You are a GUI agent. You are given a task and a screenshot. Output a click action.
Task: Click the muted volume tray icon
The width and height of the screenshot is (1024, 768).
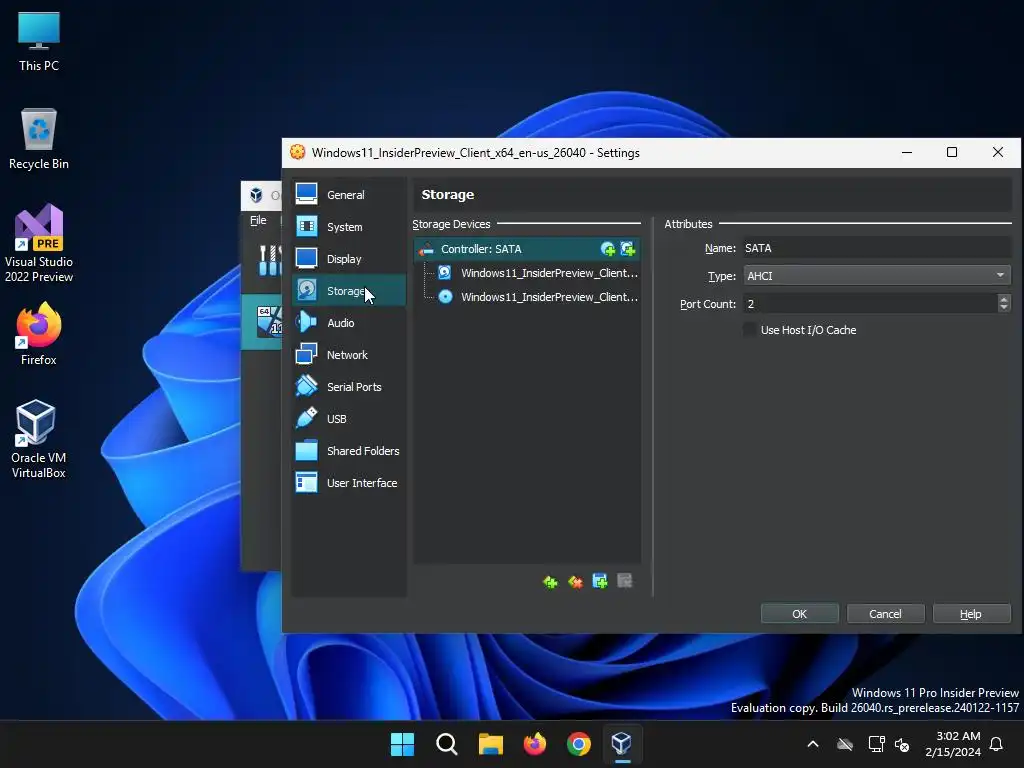point(903,744)
